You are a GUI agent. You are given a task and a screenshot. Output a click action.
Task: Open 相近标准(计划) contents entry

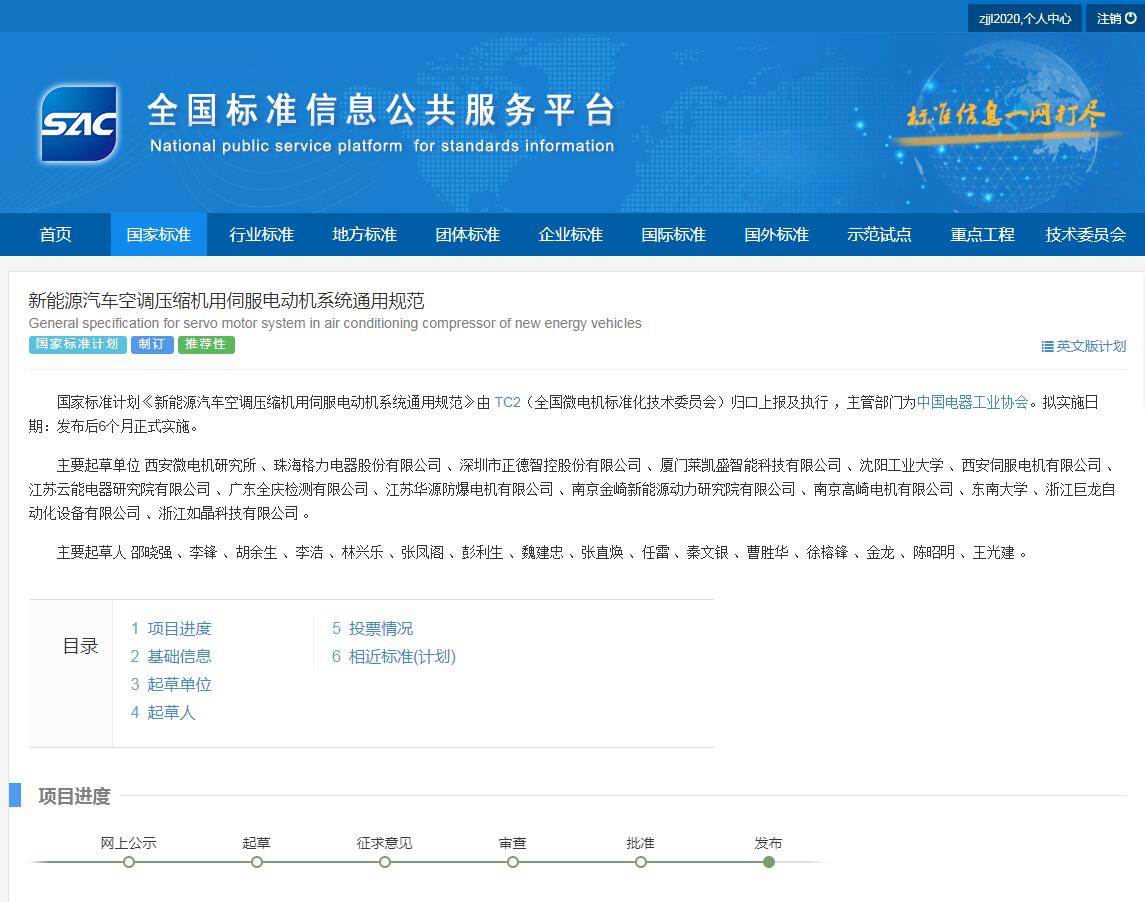394,657
